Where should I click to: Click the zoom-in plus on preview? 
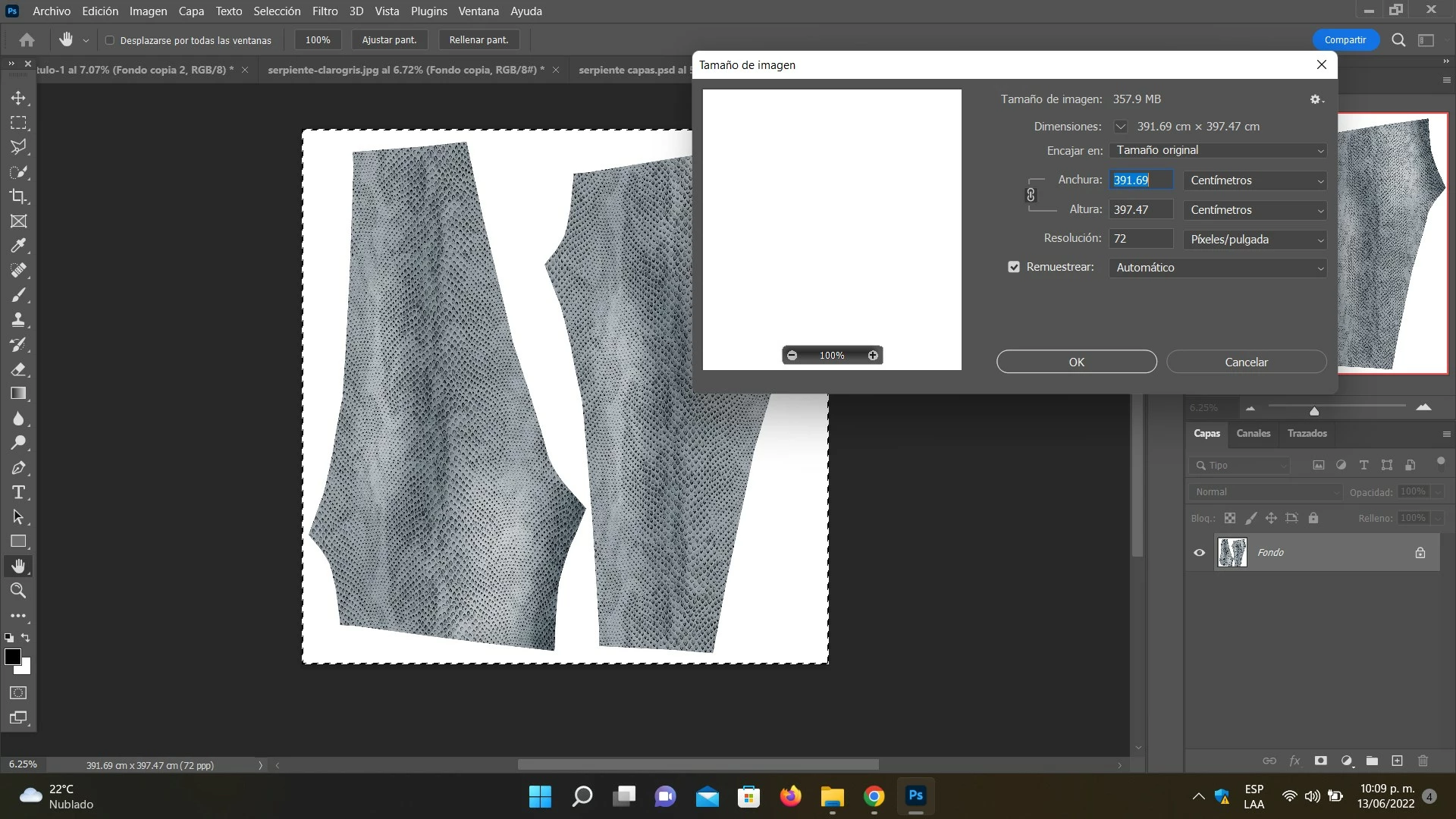pyautogui.click(x=873, y=355)
